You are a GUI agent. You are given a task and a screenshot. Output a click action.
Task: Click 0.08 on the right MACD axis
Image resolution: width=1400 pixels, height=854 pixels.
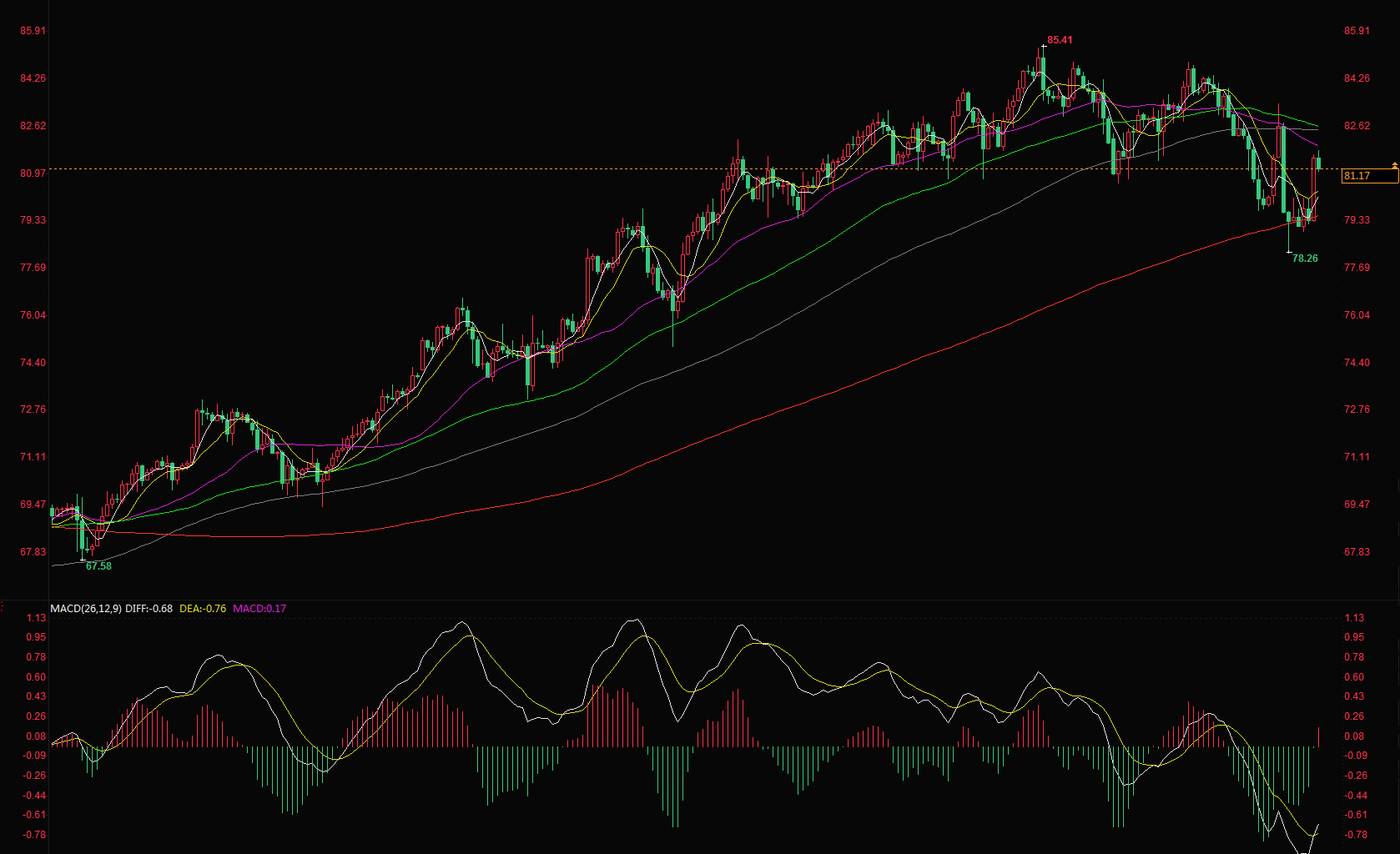(x=1355, y=736)
